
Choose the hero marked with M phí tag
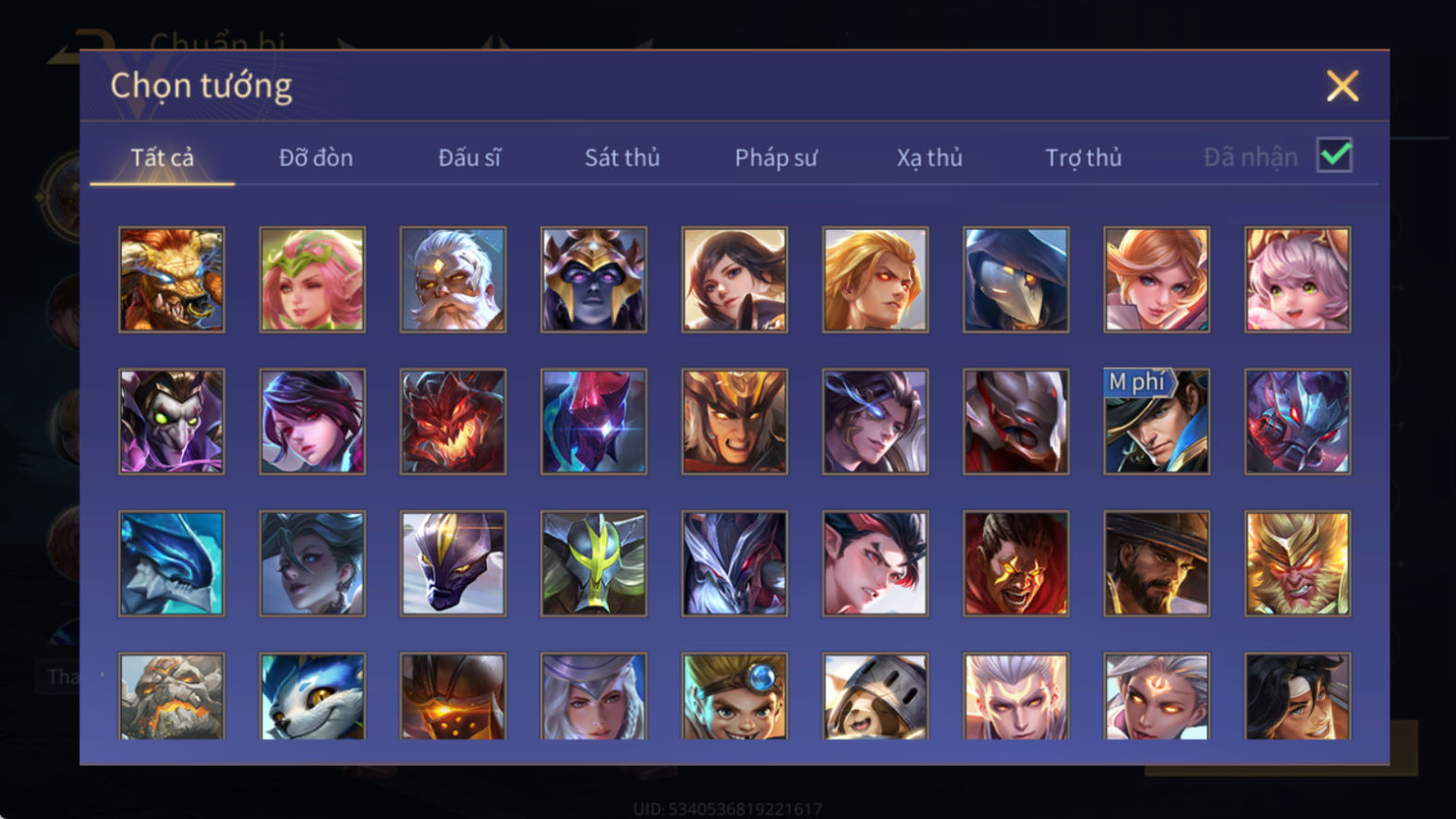(x=1157, y=422)
